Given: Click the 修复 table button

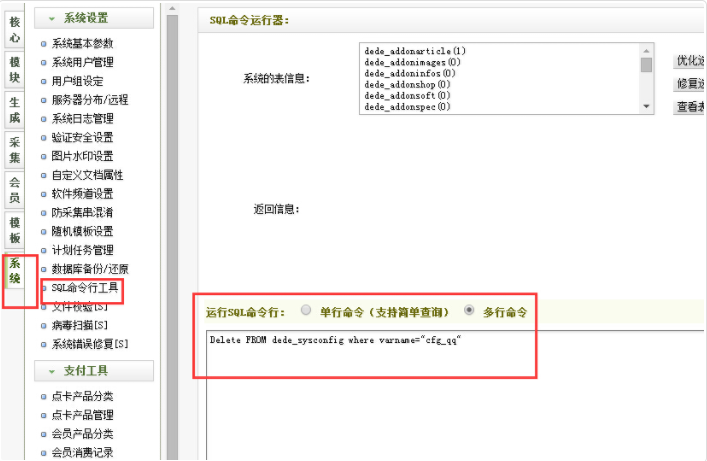Looking at the screenshot, I should coord(690,83).
